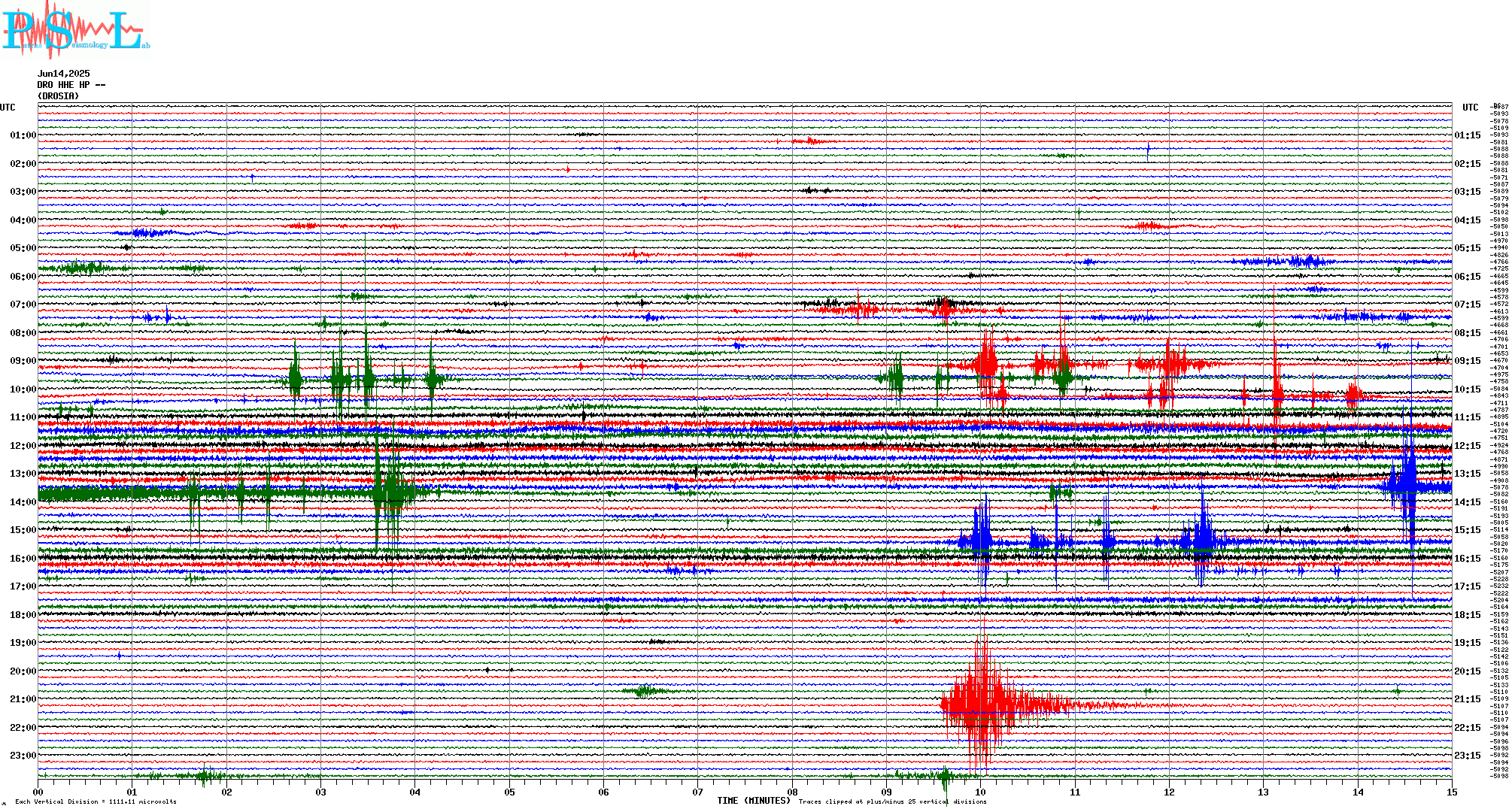Click the 17:15 time label
Image resolution: width=1512 pixels, height=812 pixels.
1468,586
